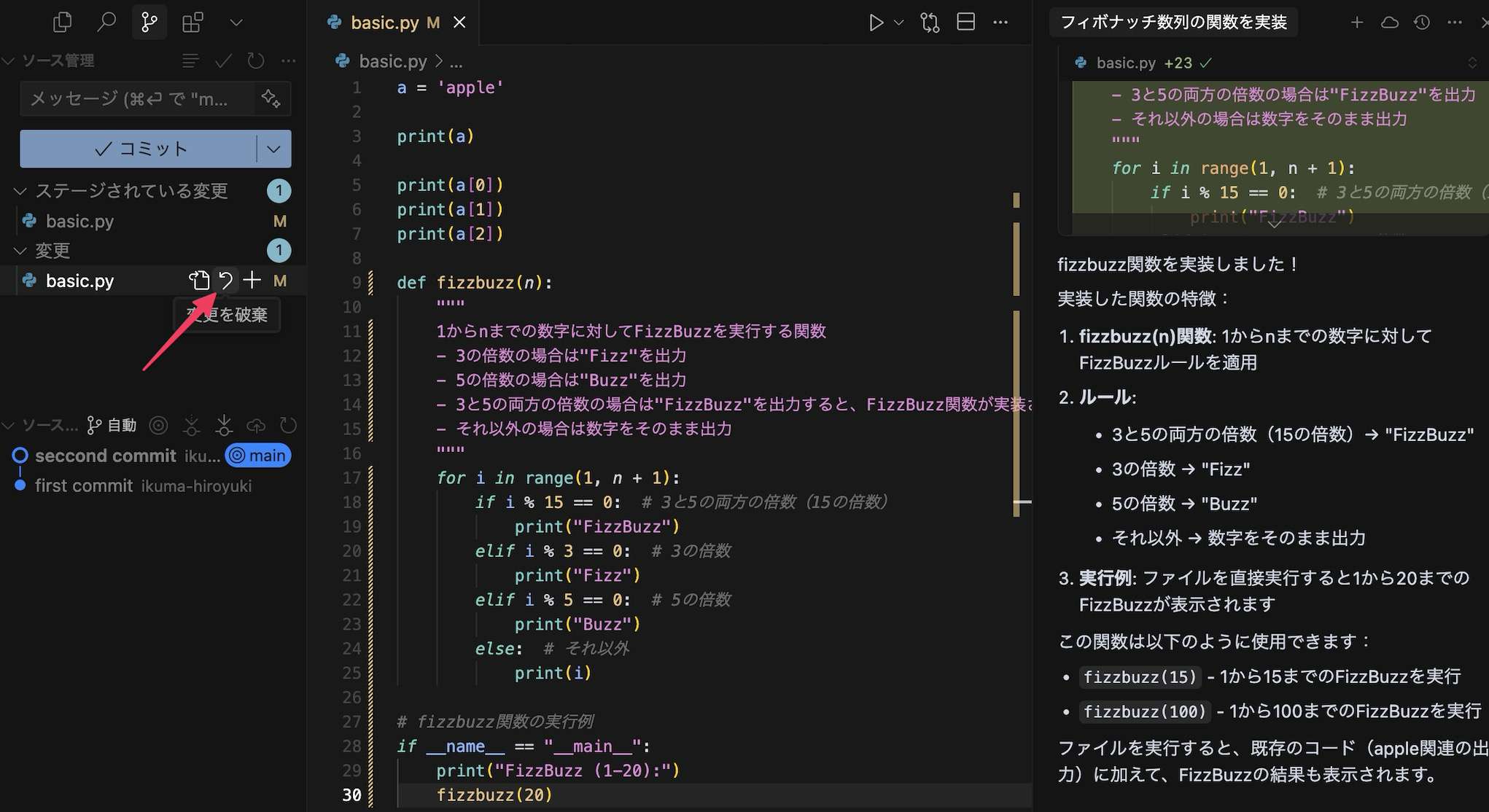Discard changes on basic.py
The height and width of the screenshot is (812, 1489).
(226, 281)
